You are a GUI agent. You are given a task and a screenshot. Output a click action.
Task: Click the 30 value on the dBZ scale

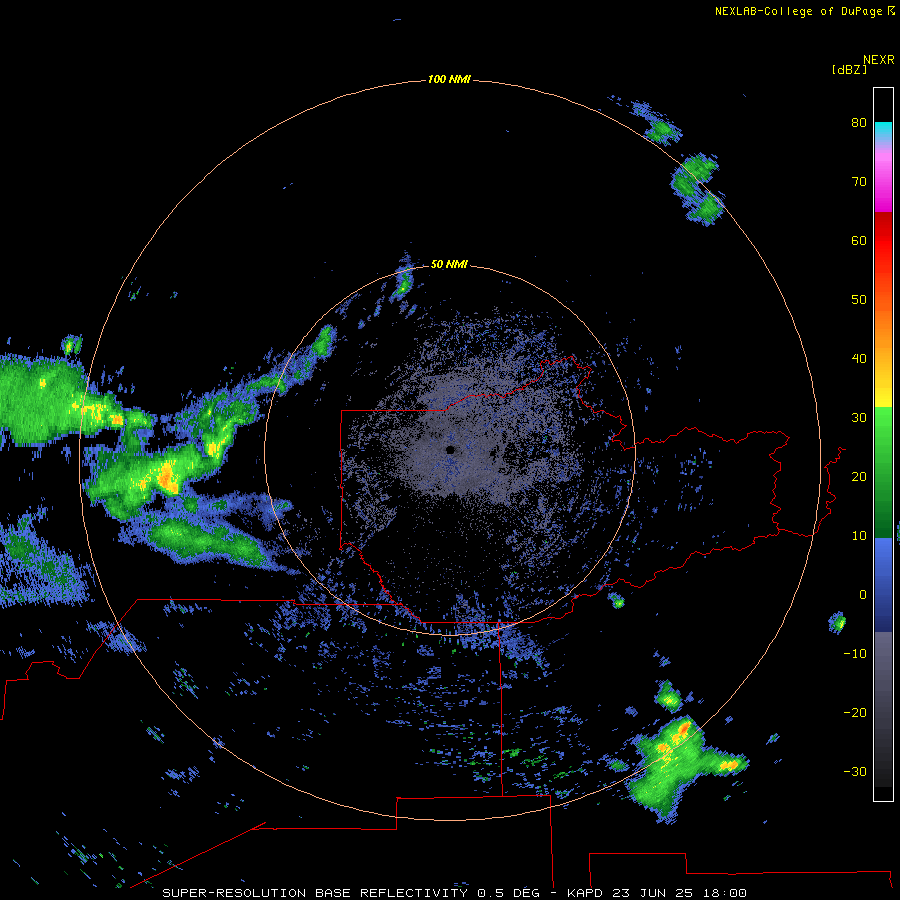coord(859,418)
